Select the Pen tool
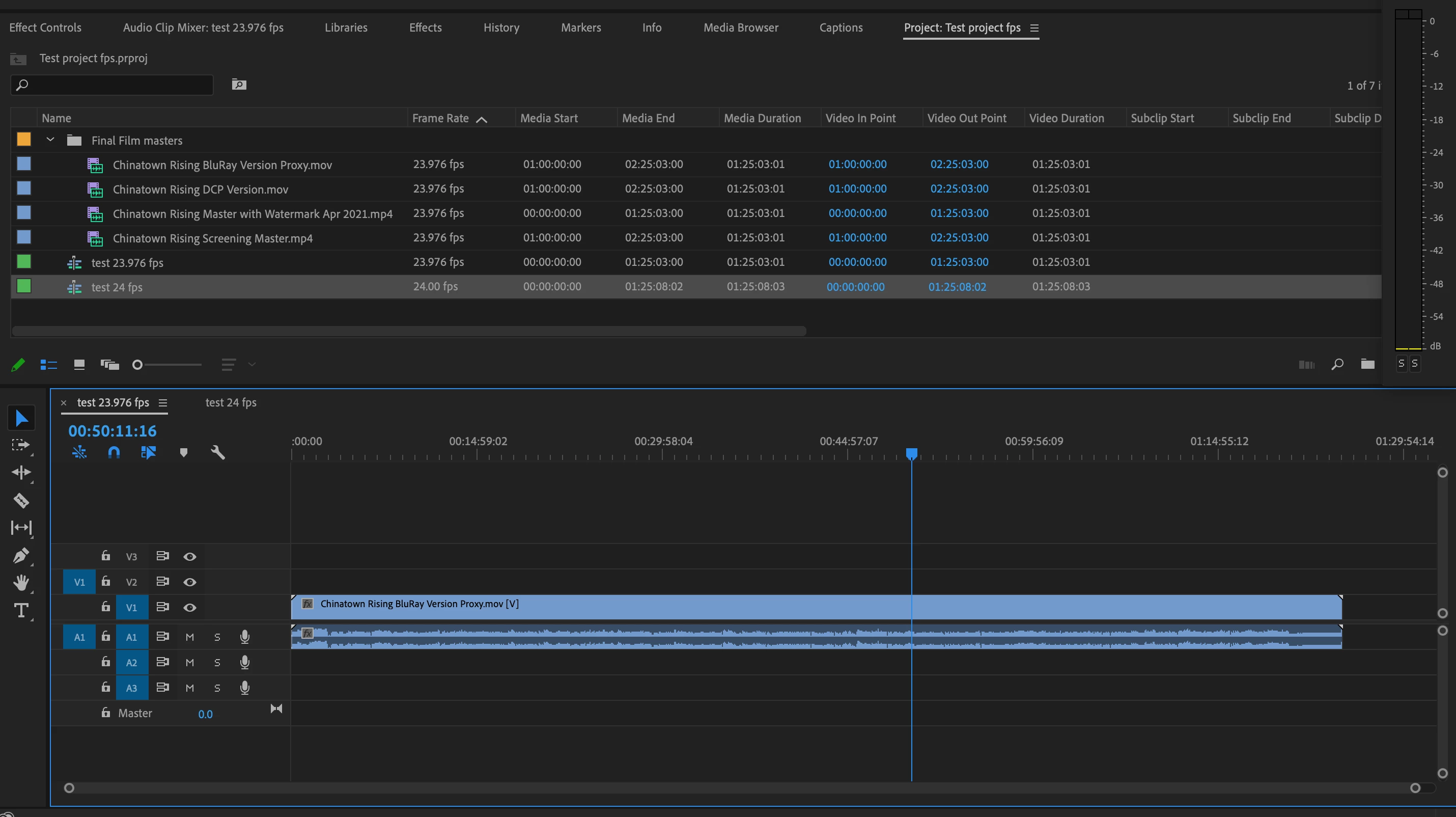Image resolution: width=1456 pixels, height=817 pixels. pos(21,555)
